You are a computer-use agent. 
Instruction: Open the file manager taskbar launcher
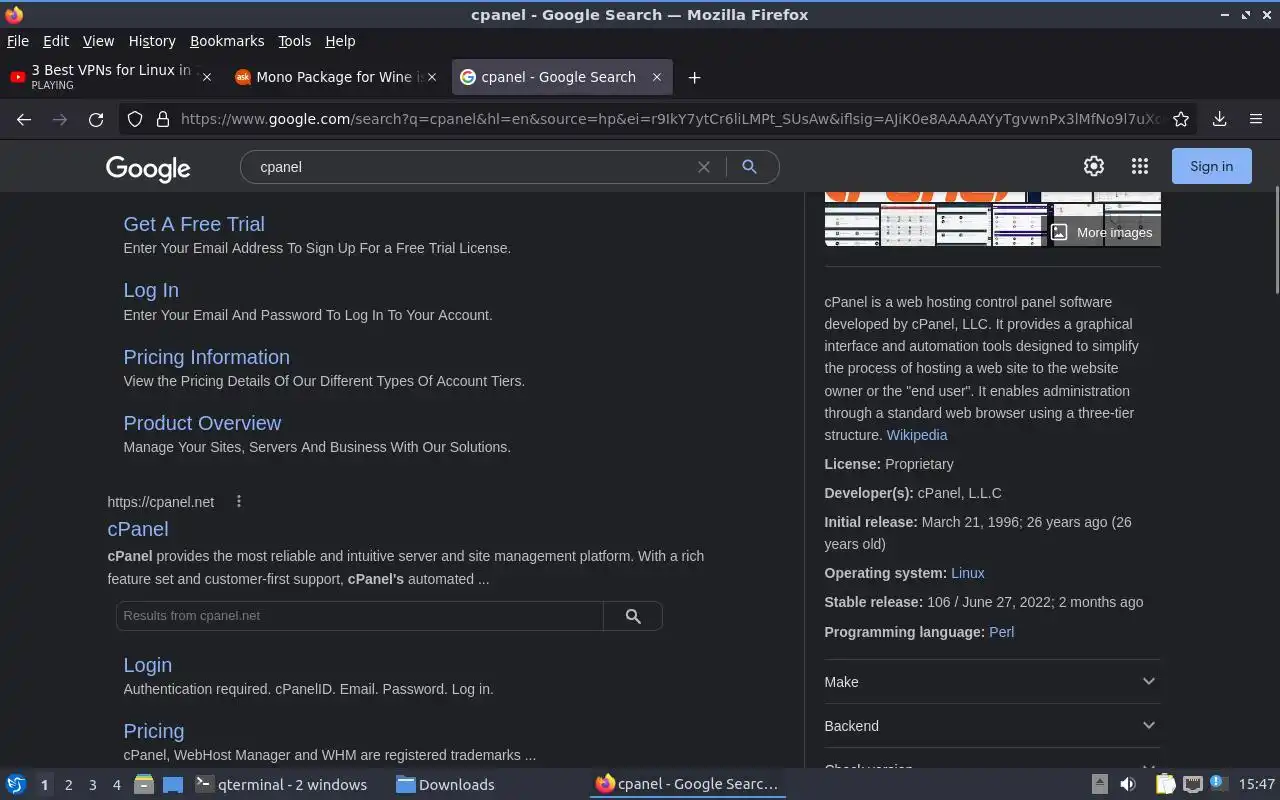[143, 784]
